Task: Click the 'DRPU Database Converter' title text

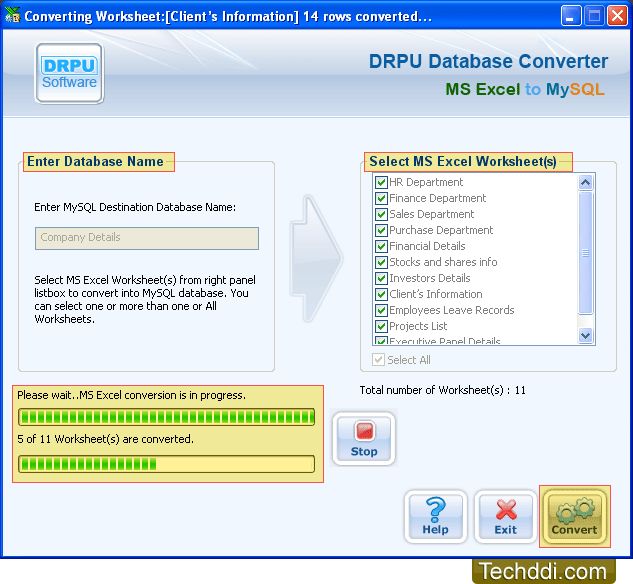Action: point(488,62)
